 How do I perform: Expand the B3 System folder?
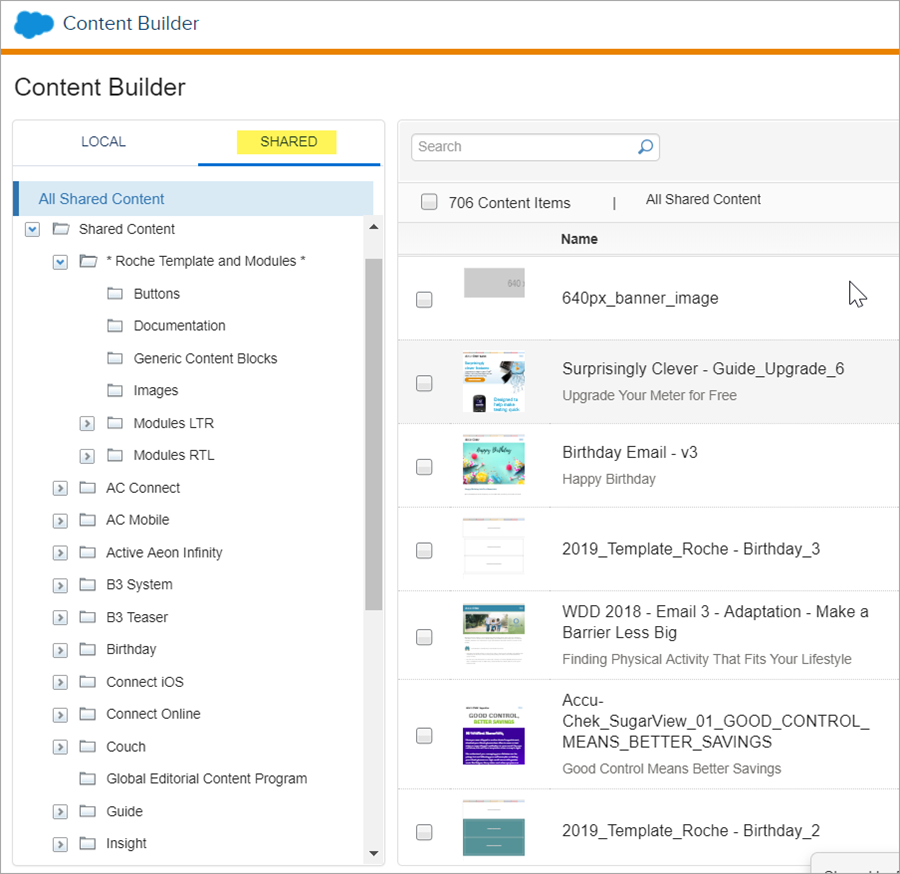tap(60, 586)
